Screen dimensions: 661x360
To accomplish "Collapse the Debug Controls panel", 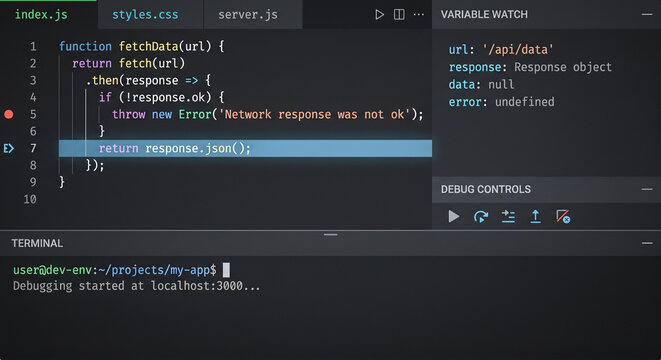I will pos(647,189).
